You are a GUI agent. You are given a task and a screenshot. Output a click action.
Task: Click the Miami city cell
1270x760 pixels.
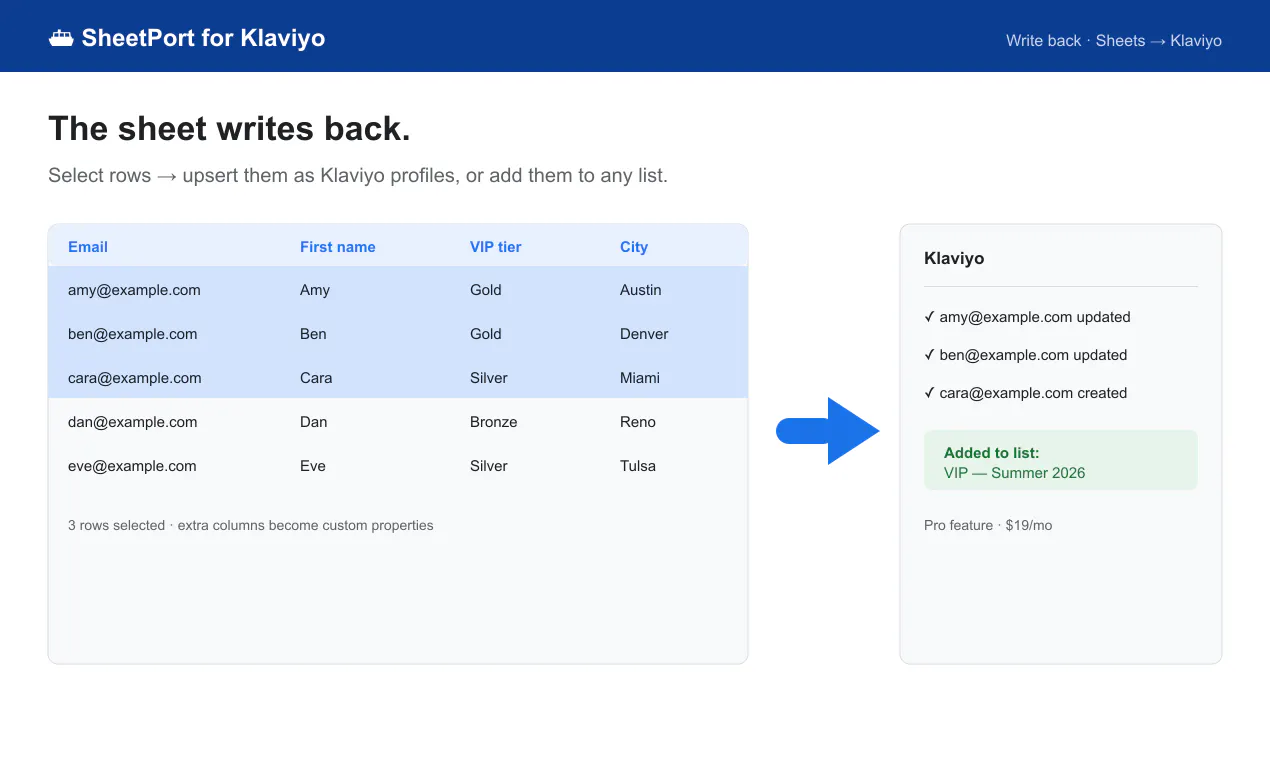tap(640, 378)
